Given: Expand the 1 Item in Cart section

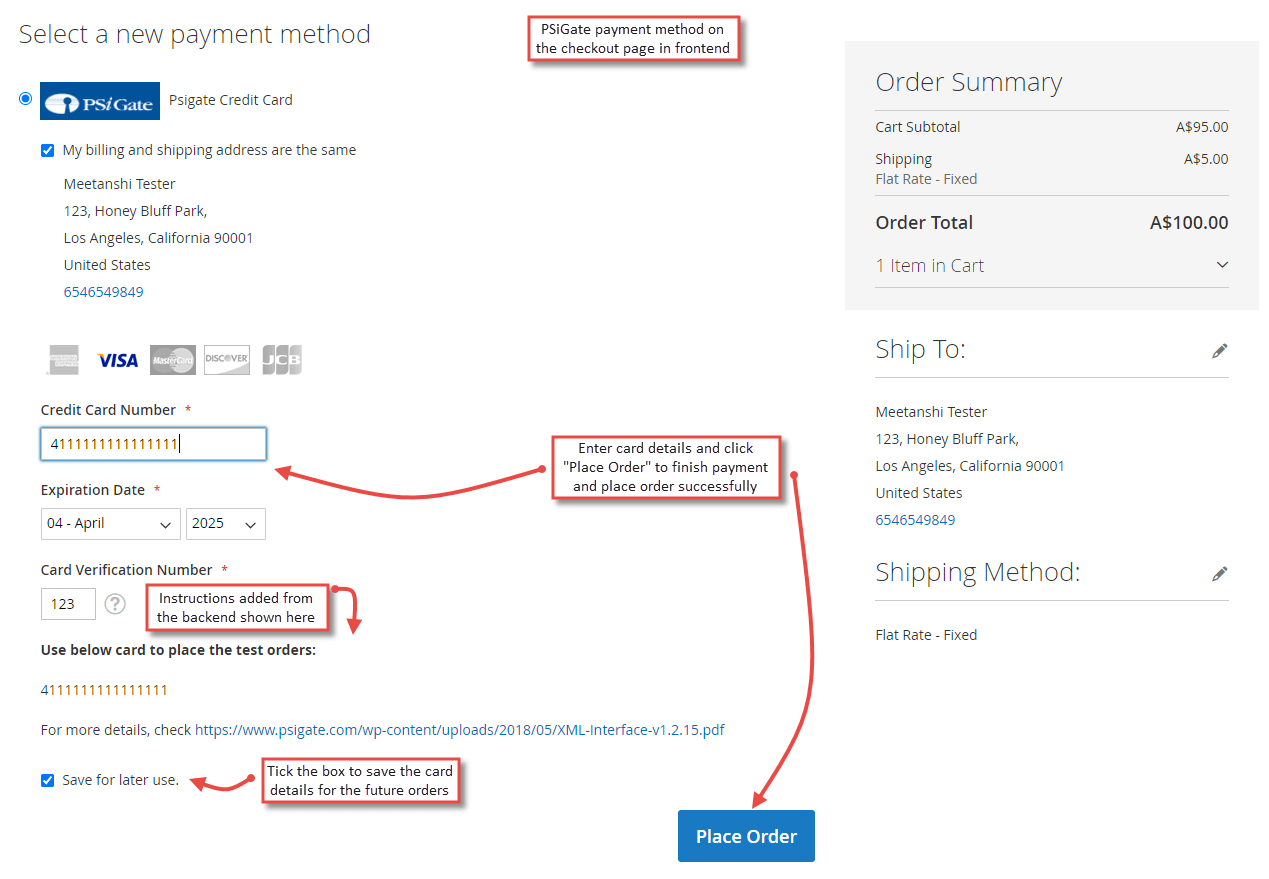Looking at the screenshot, I should tap(1222, 264).
